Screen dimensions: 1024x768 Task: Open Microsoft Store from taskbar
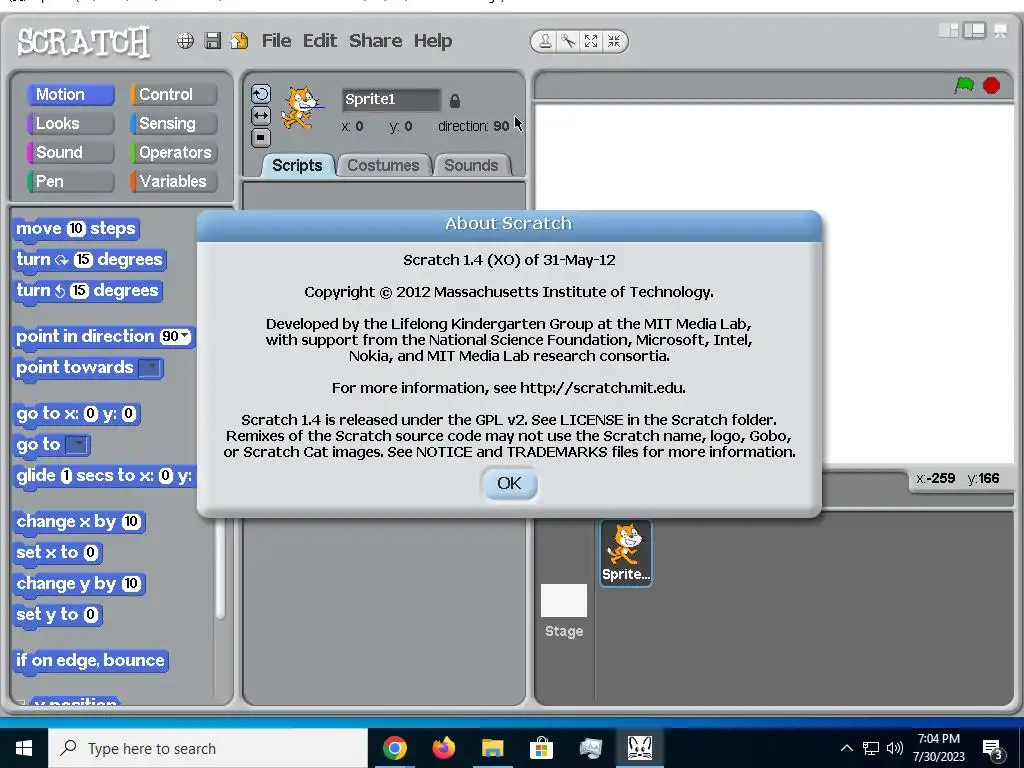[541, 748]
